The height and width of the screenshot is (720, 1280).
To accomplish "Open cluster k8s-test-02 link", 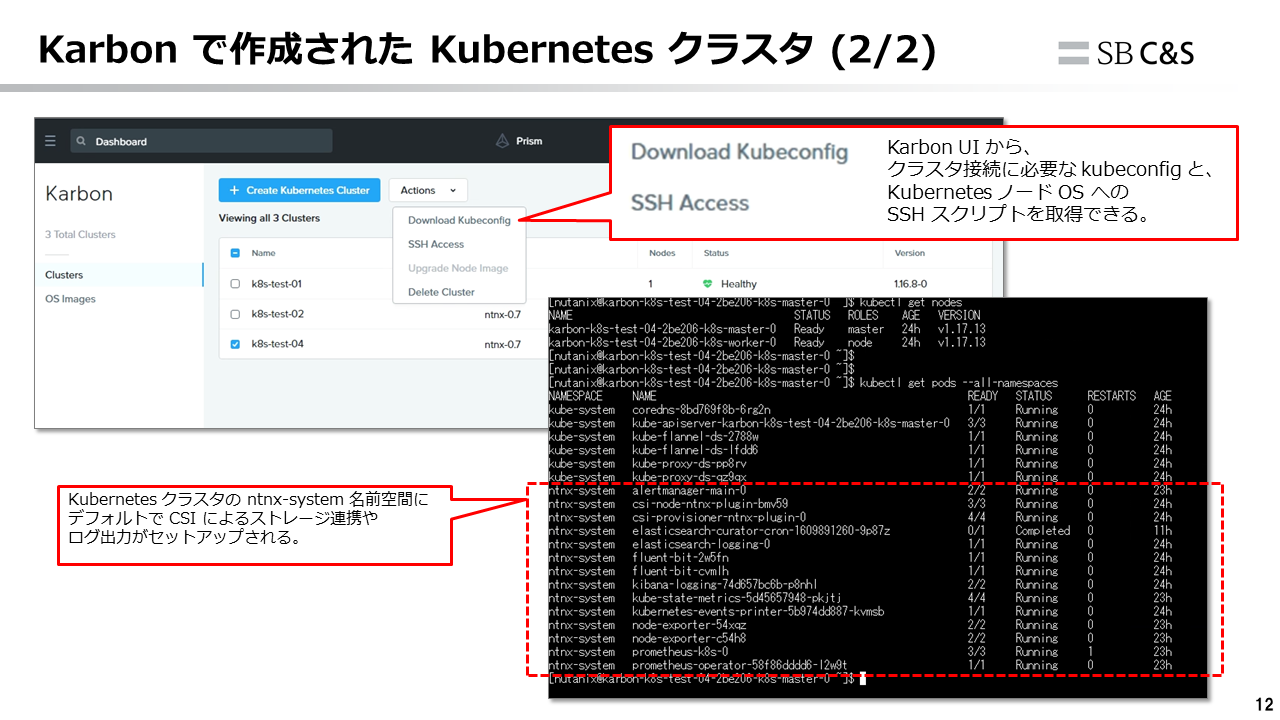I will pyautogui.click(x=277, y=314).
